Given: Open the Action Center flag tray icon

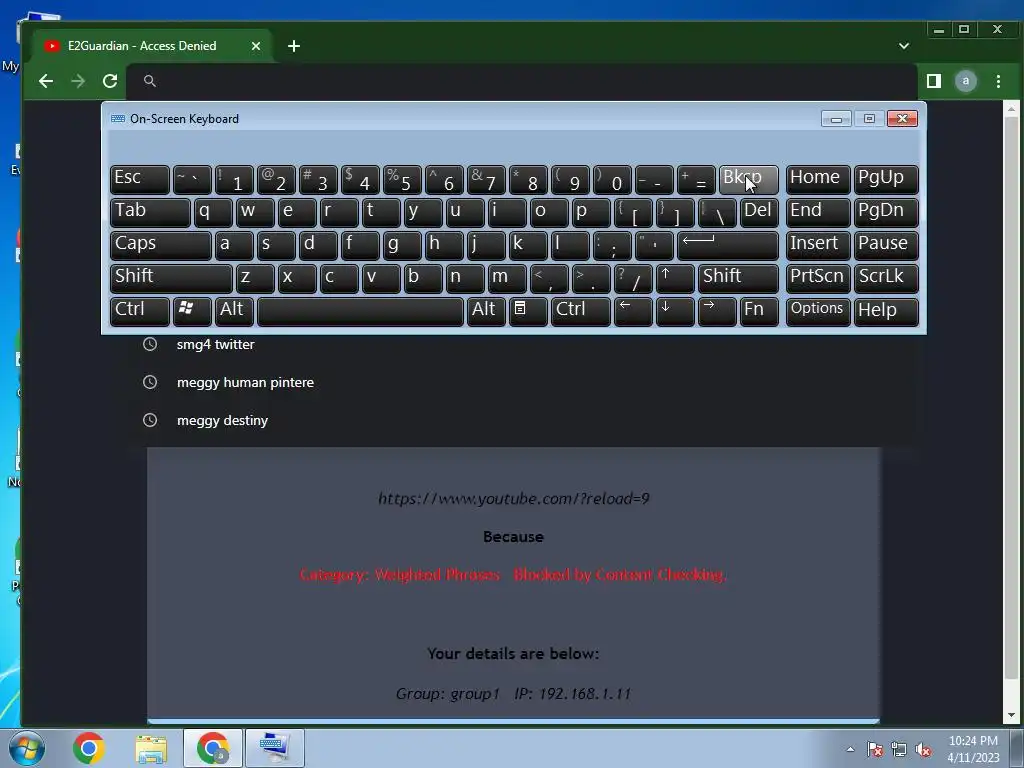Looking at the screenshot, I should pyautogui.click(x=875, y=750).
